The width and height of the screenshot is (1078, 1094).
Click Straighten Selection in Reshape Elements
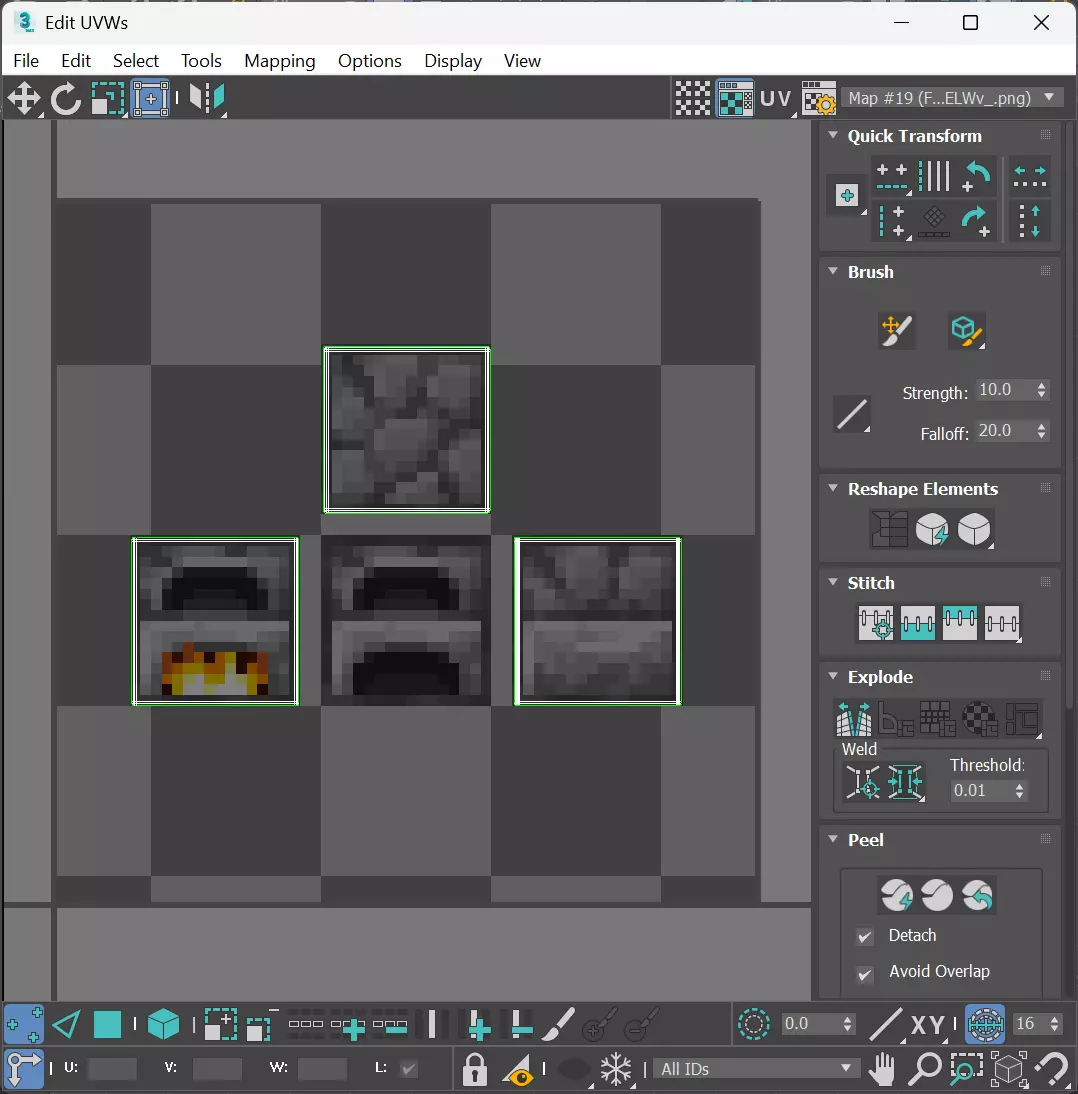pyautogui.click(x=890, y=529)
